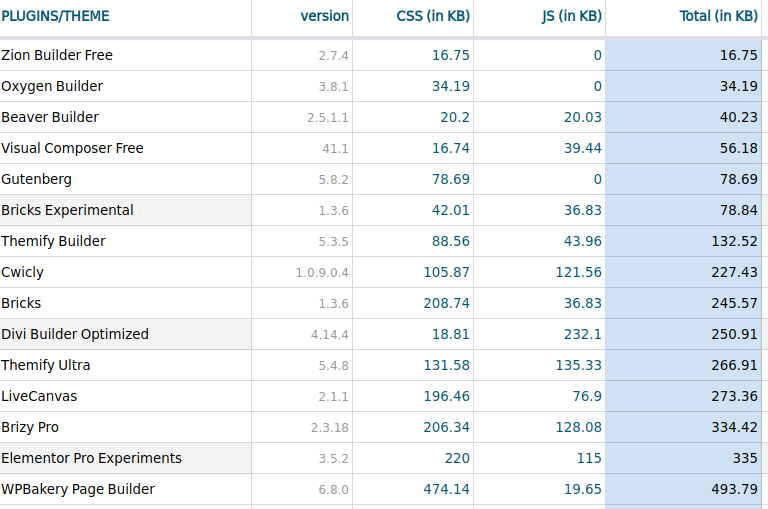The width and height of the screenshot is (768, 509).
Task: Sort by JS (in KB) column header
Action: pyautogui.click(x=572, y=16)
